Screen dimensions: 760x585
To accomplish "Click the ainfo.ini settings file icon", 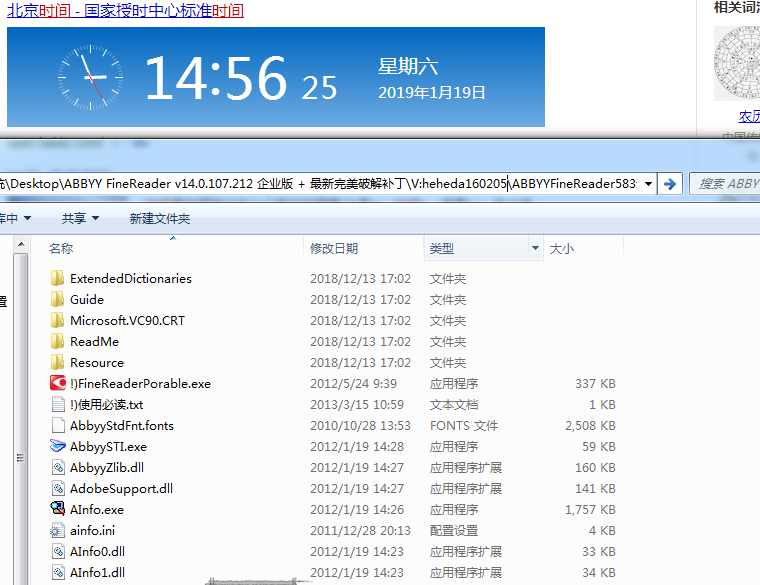I will [x=58, y=530].
